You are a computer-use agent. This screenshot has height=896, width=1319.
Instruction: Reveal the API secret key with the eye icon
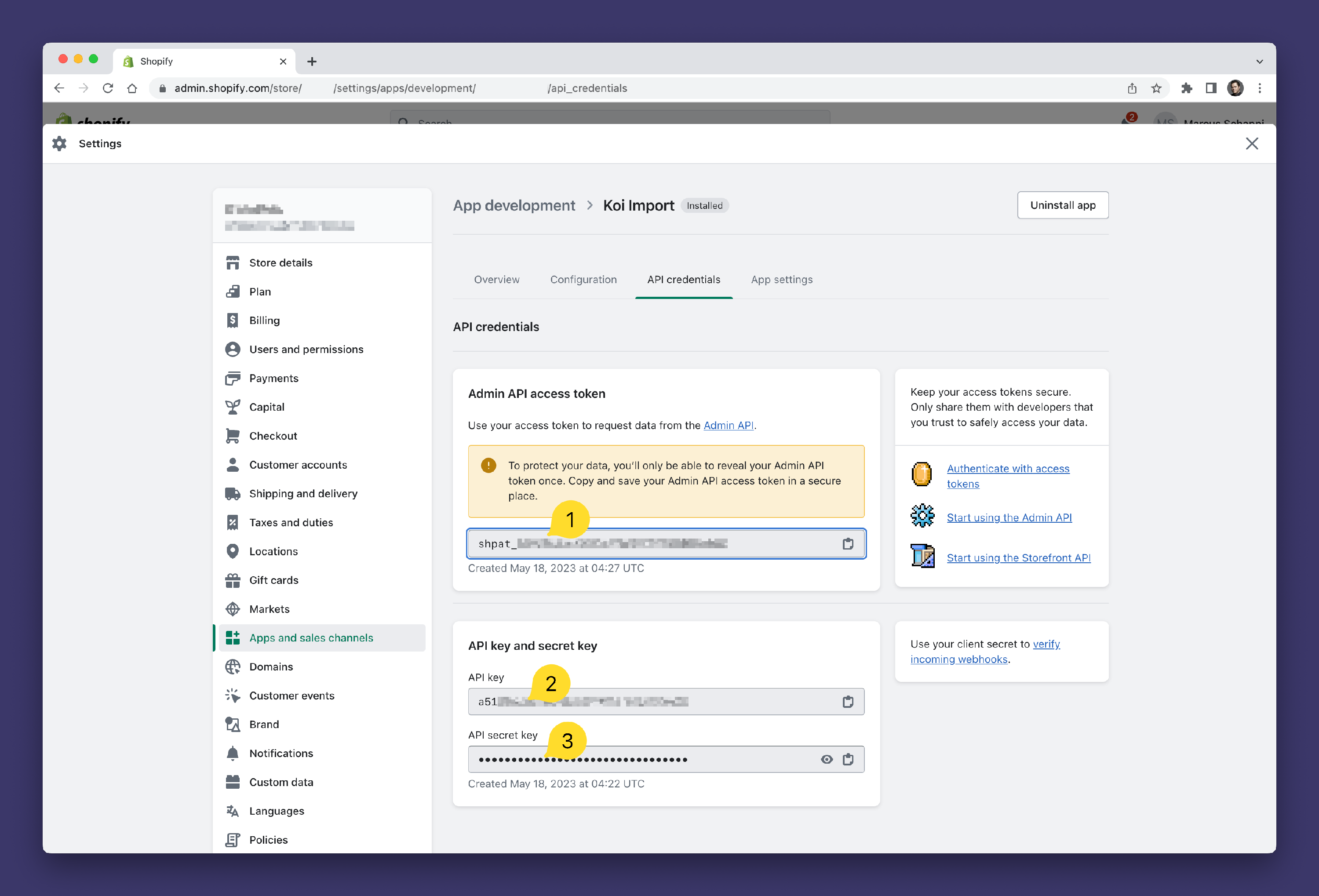[827, 759]
